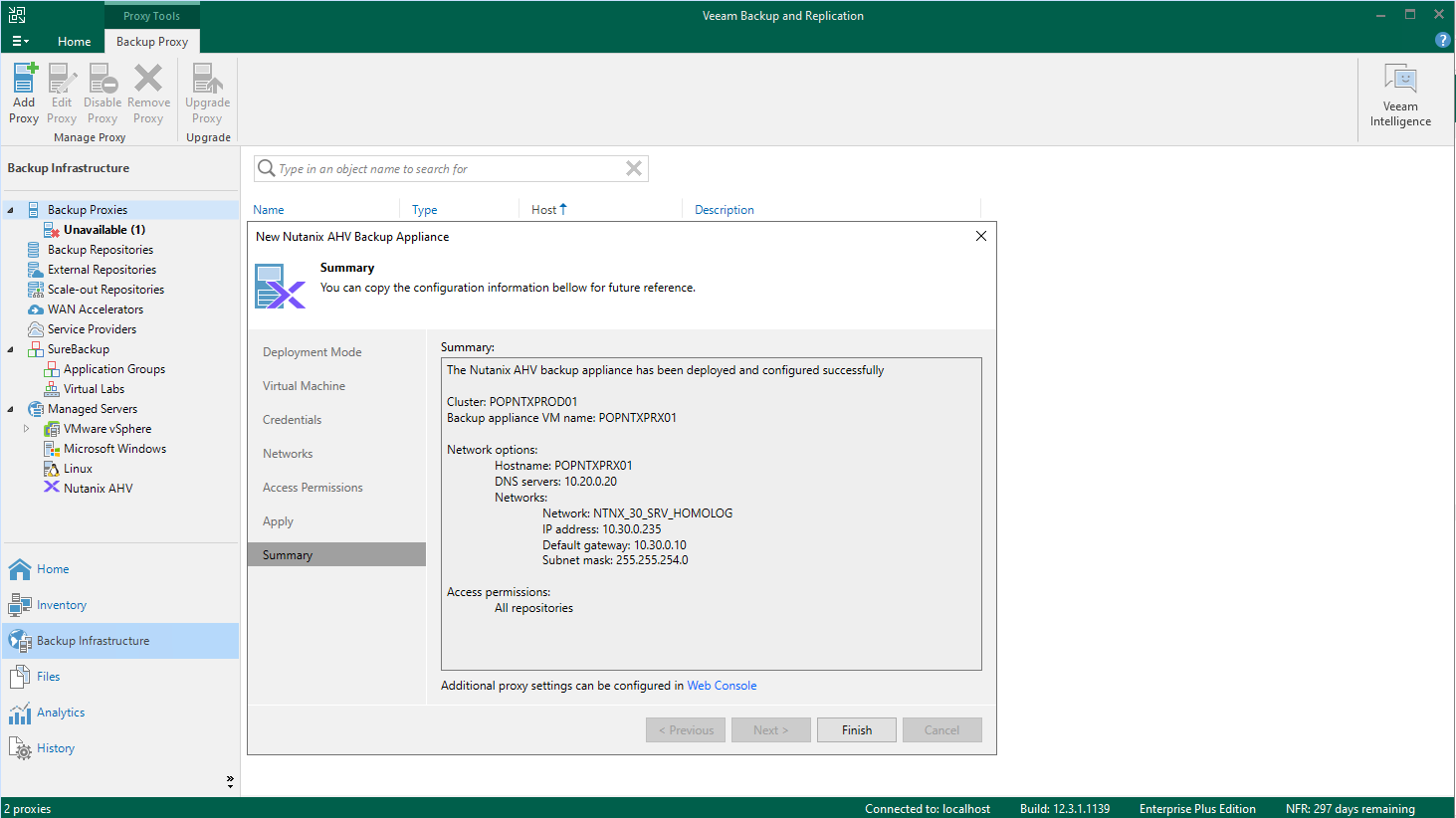
Task: Click inside the Summary text box
Action: pos(712,513)
